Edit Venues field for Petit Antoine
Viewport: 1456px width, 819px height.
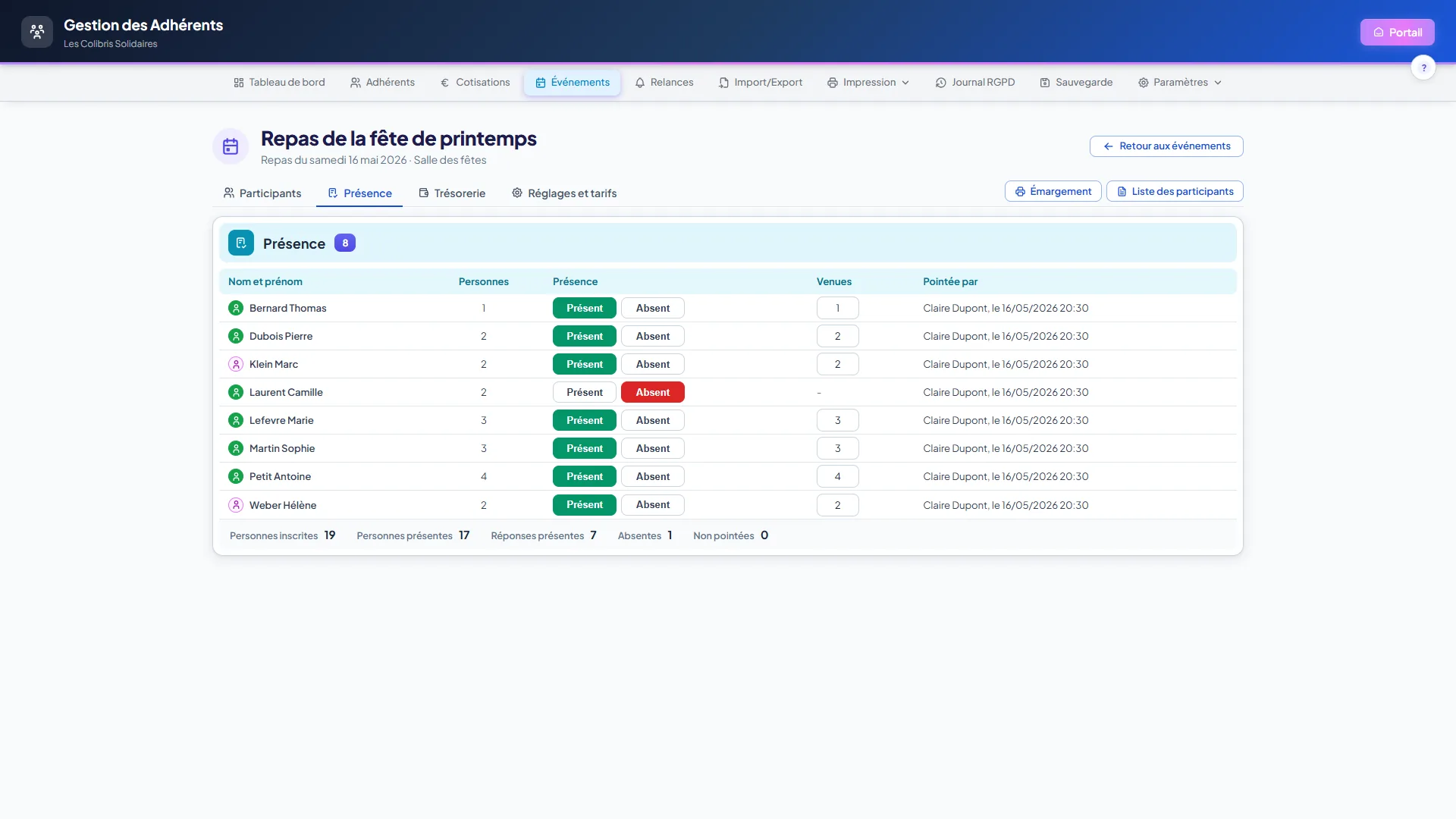(838, 476)
